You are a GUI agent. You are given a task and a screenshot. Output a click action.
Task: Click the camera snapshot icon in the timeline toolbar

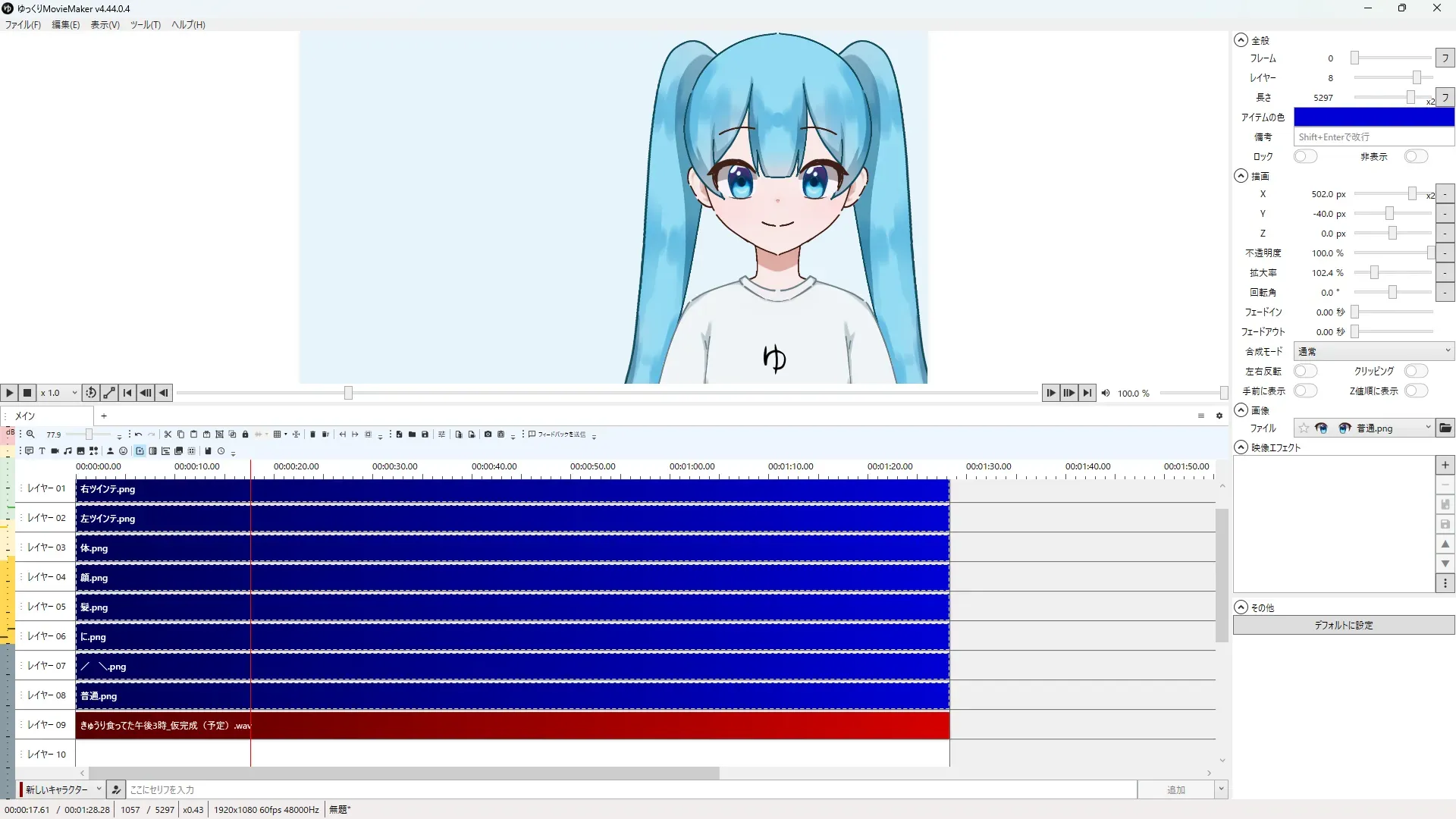point(488,435)
